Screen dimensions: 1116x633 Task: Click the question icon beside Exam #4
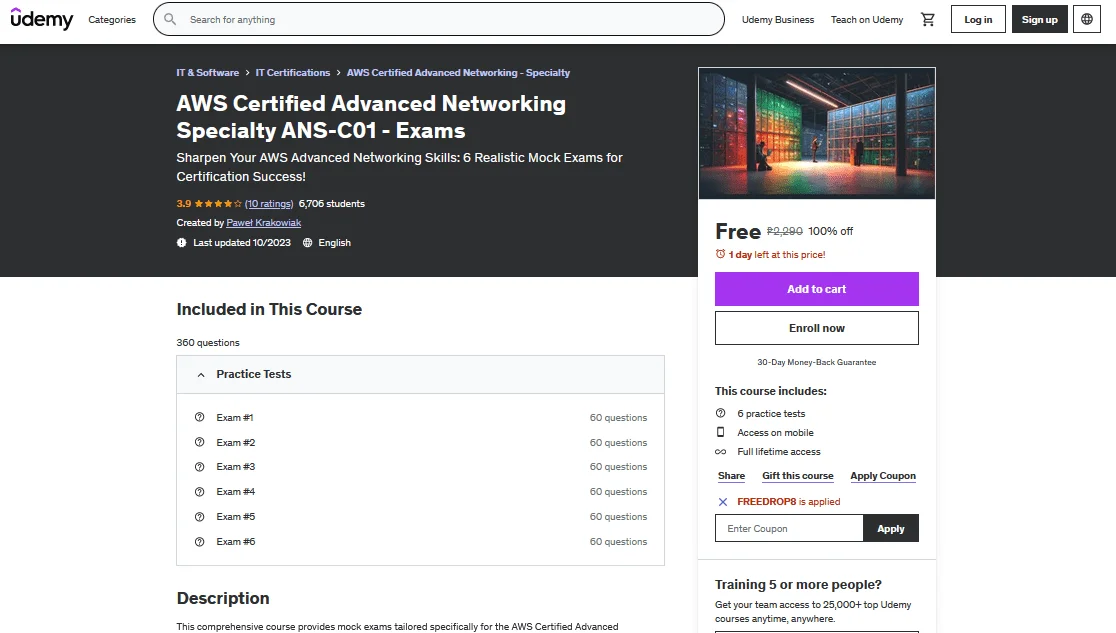pyautogui.click(x=199, y=492)
